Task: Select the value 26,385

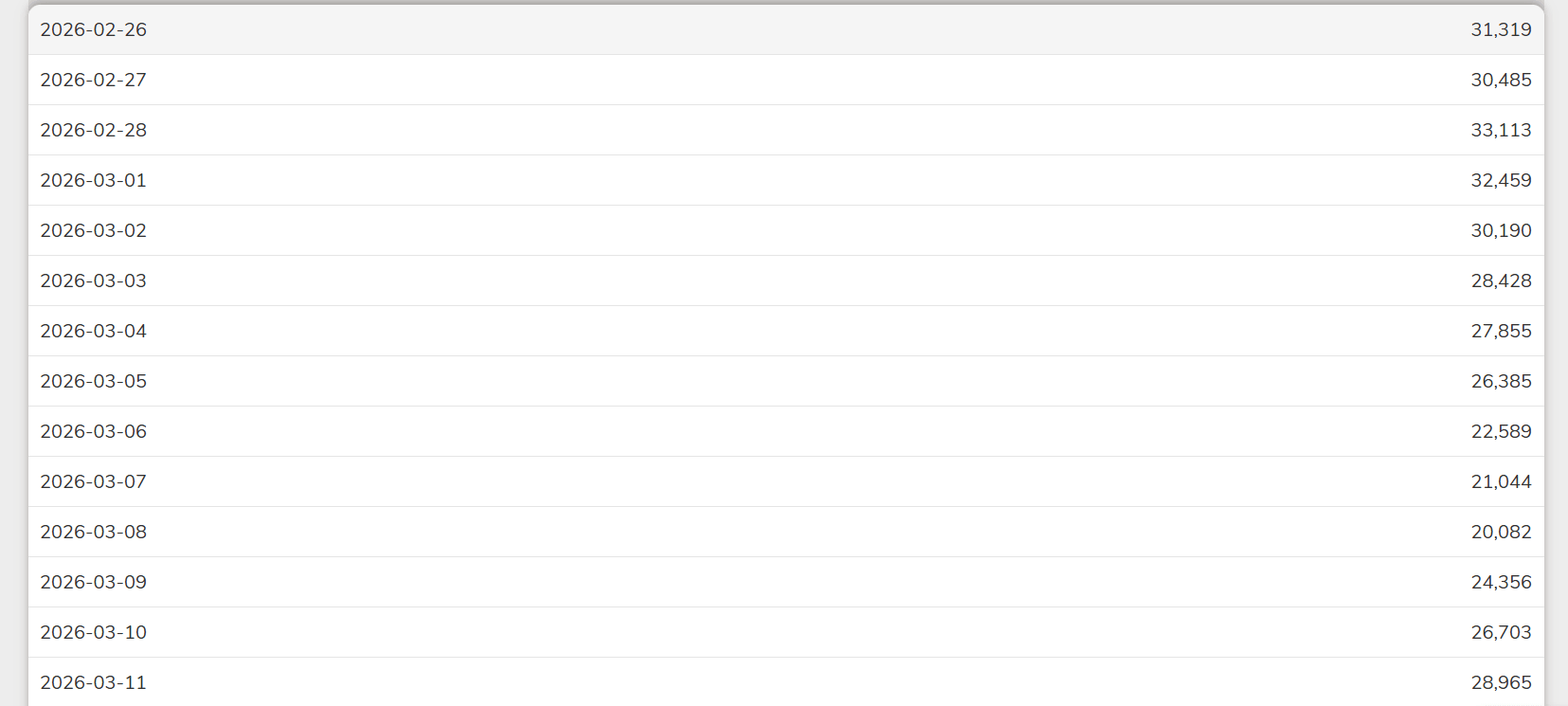Action: coord(1501,381)
